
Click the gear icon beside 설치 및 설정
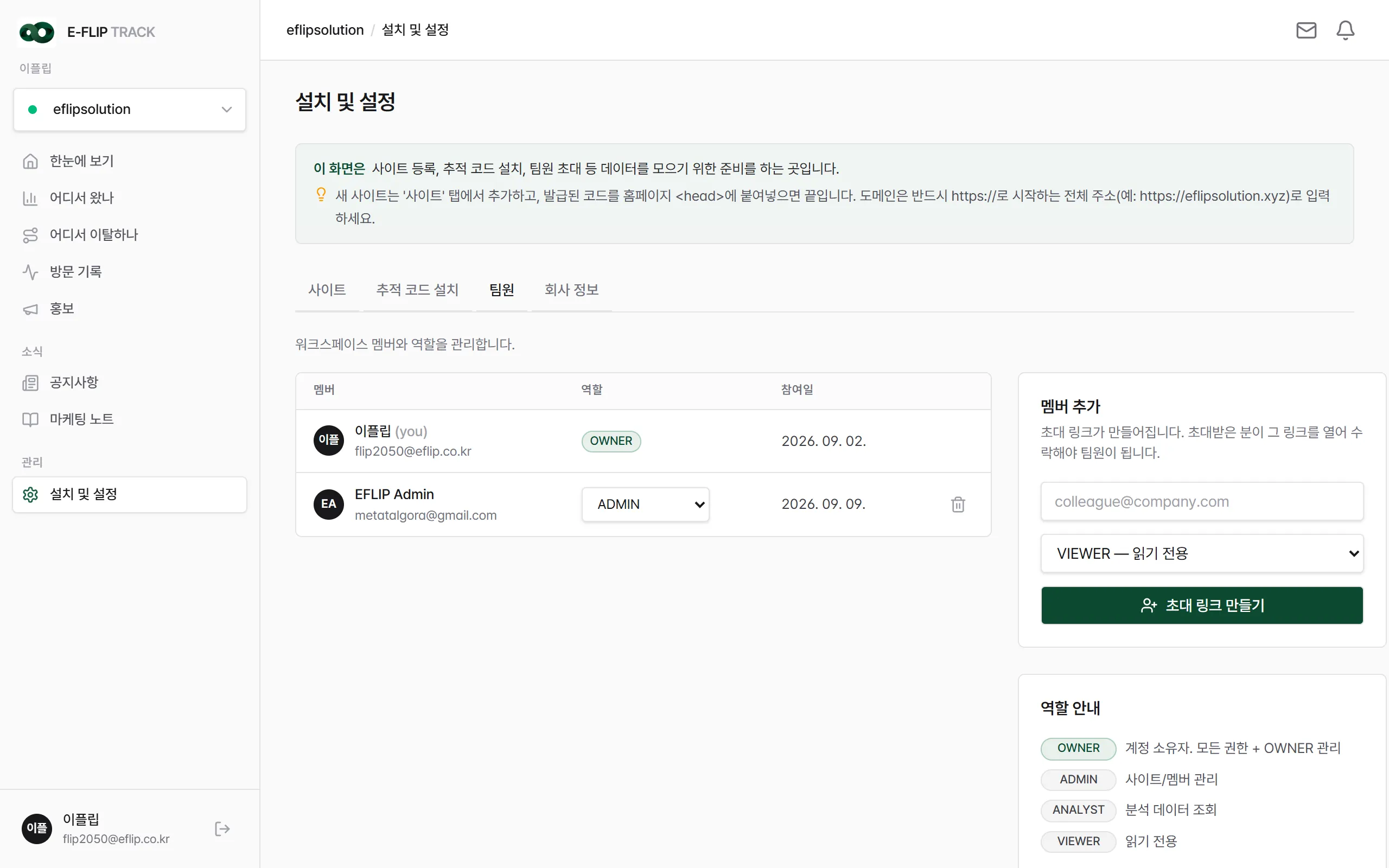[x=30, y=494]
